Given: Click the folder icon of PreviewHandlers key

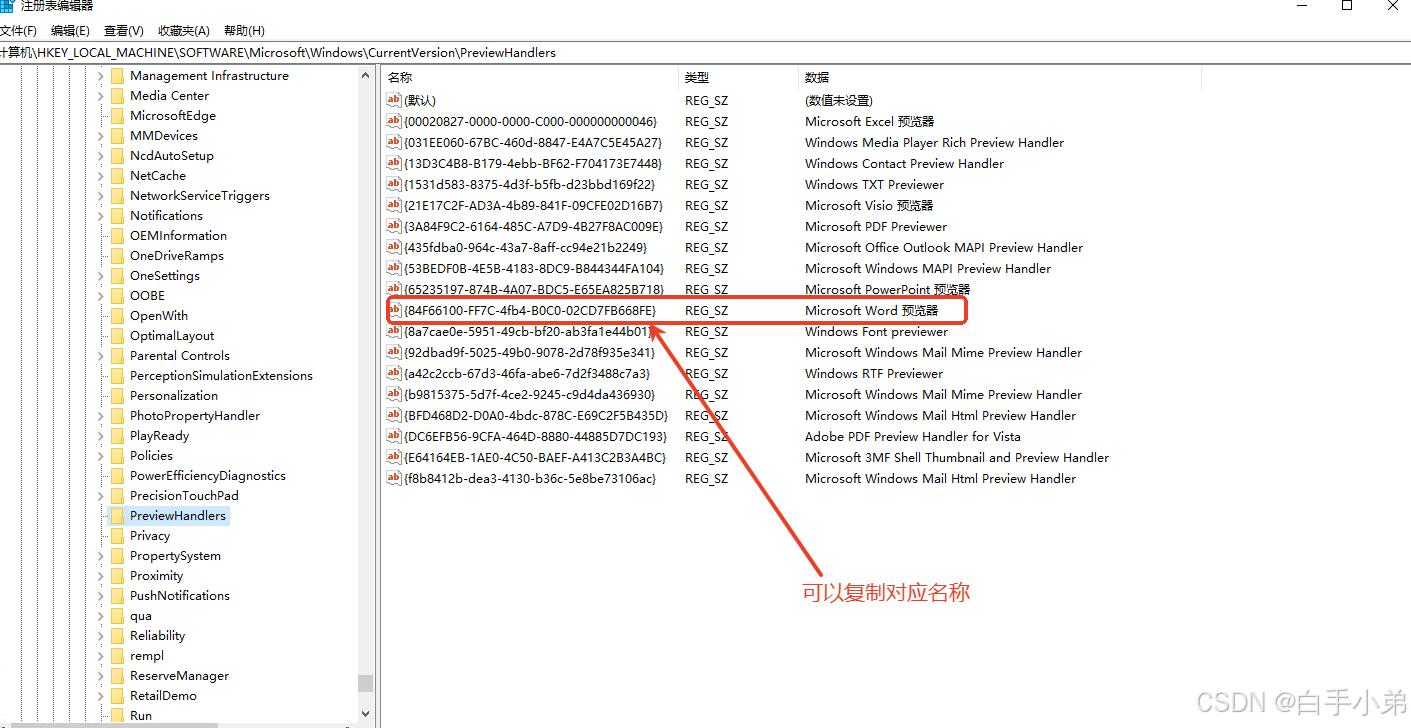Looking at the screenshot, I should point(117,515).
